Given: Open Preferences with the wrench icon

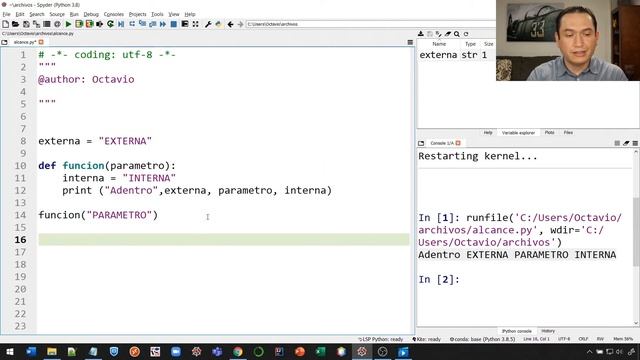Looking at the screenshot, I should point(208,24).
